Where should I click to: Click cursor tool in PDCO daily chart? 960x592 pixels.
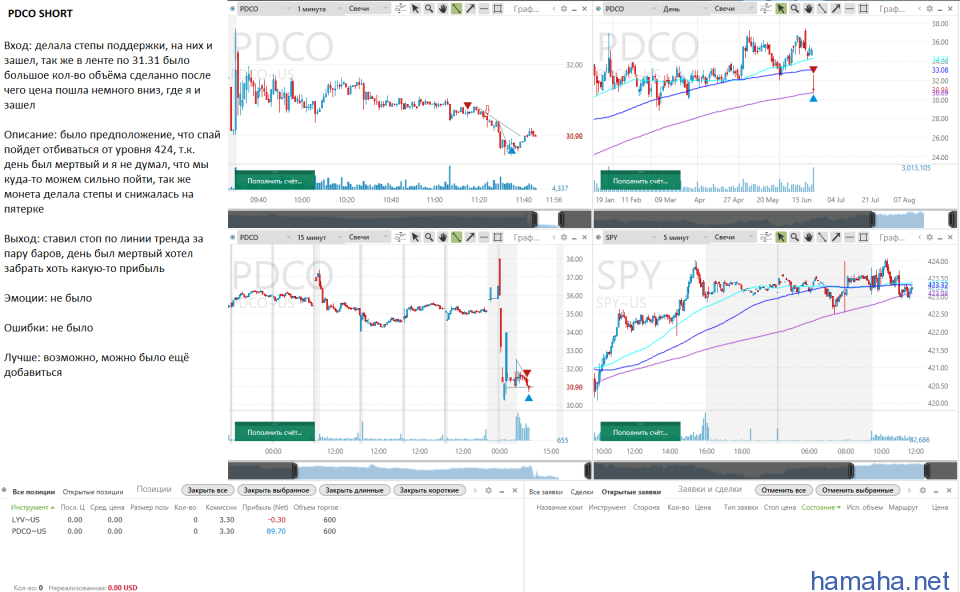click(781, 9)
